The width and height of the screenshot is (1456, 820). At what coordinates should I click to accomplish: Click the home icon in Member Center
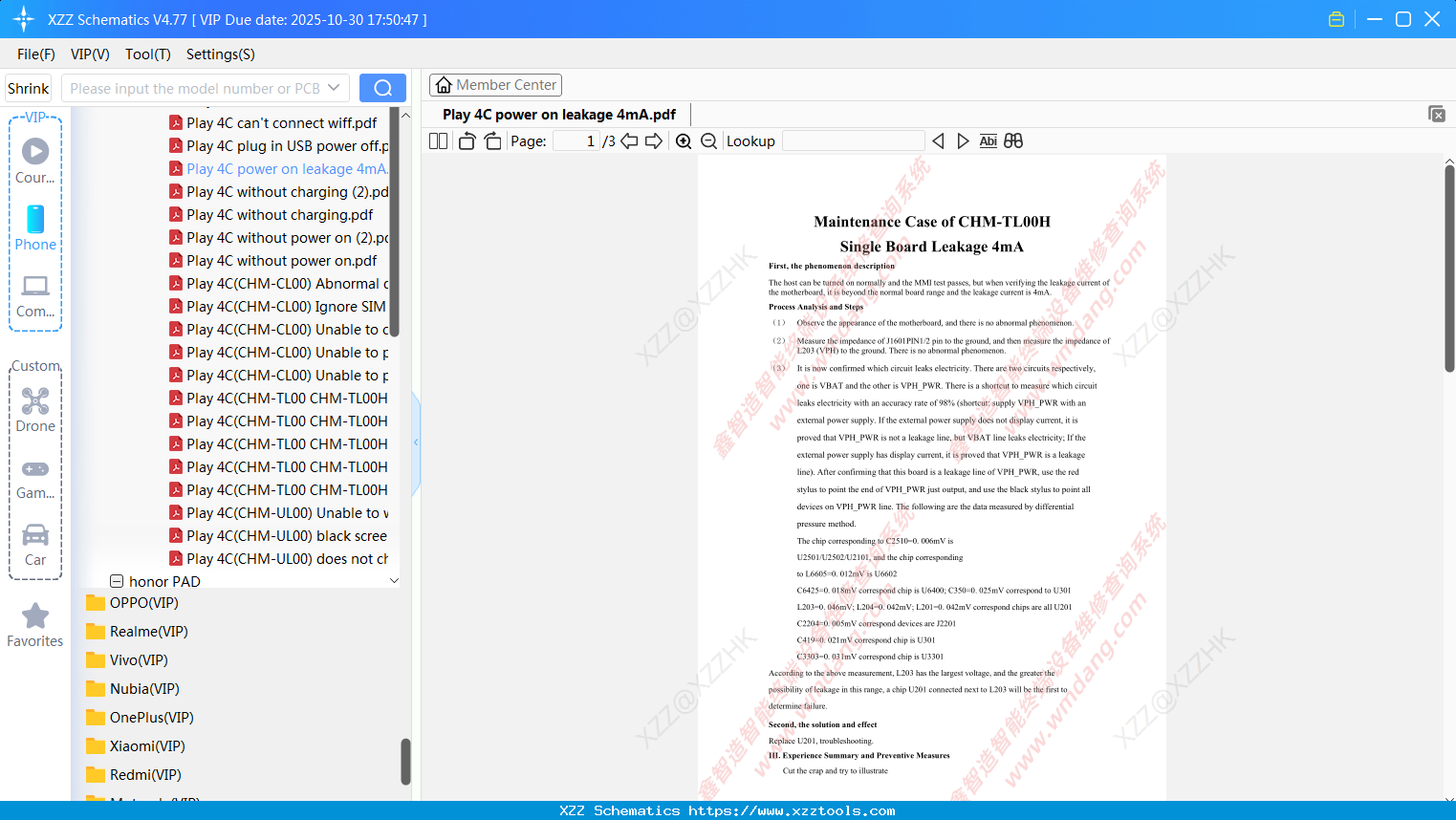(x=444, y=85)
